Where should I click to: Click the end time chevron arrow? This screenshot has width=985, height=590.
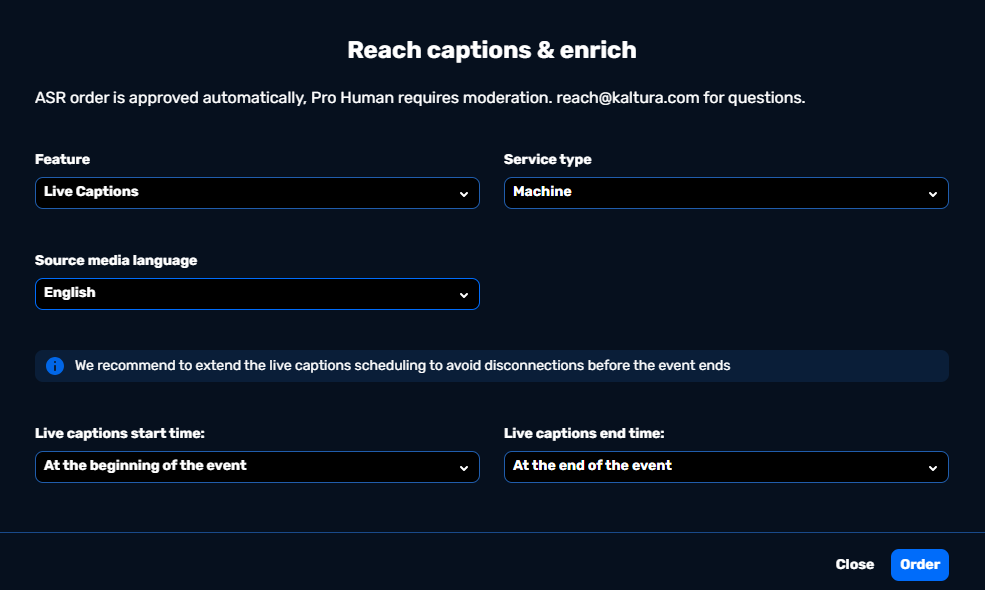pyautogui.click(x=932, y=468)
